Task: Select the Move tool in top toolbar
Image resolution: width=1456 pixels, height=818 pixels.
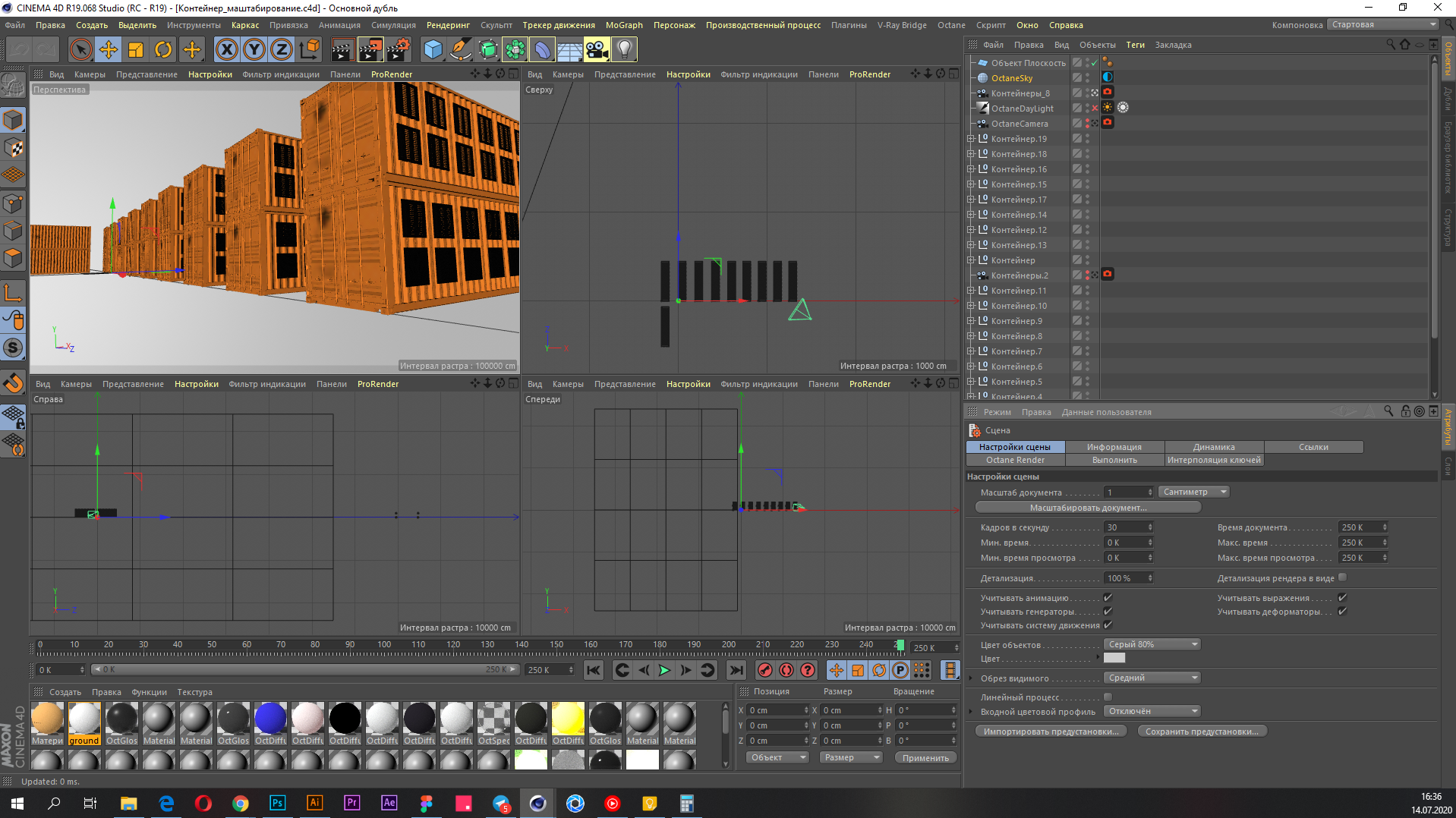Action: tap(109, 50)
